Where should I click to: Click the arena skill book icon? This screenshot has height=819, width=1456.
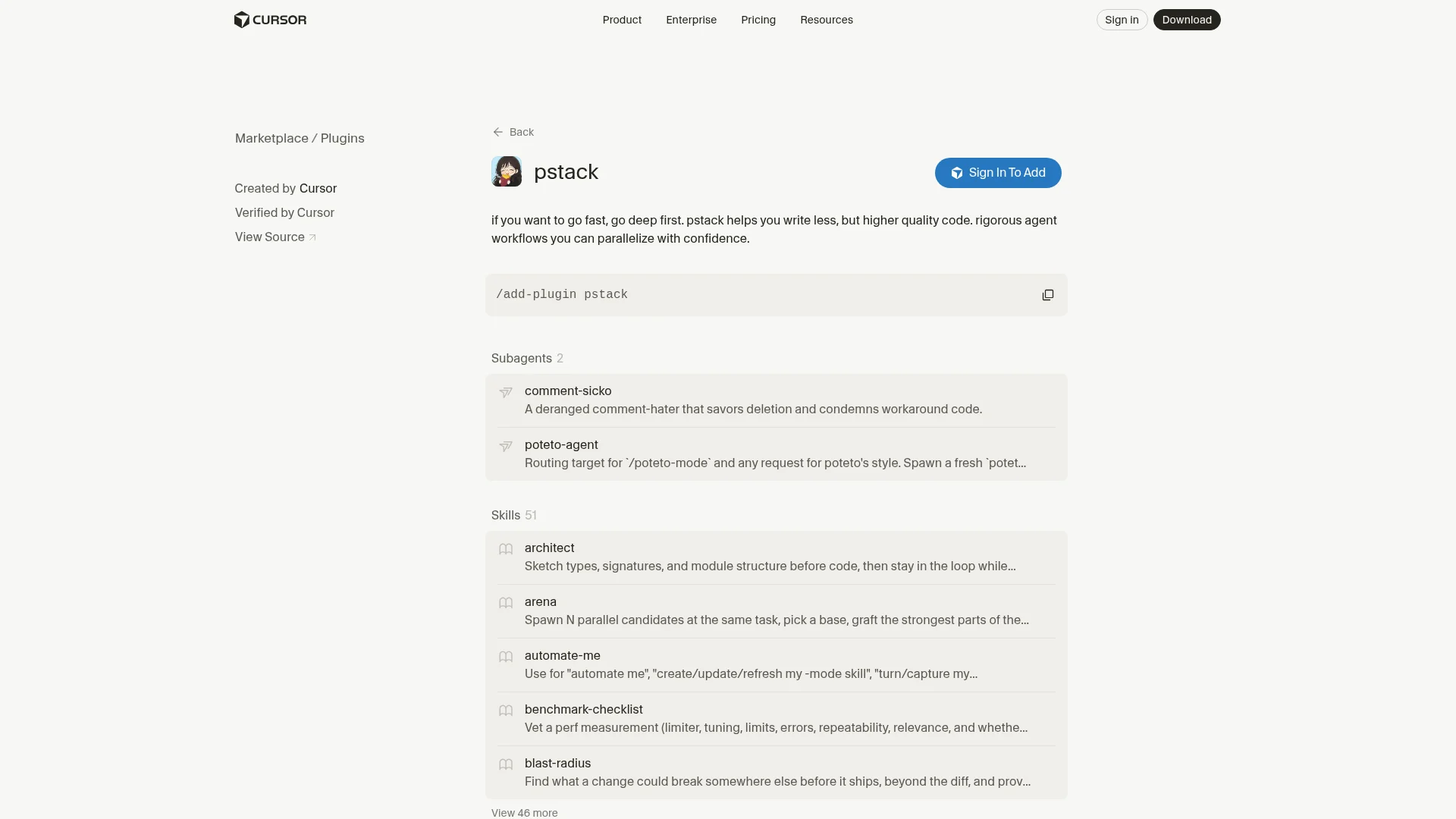506,603
